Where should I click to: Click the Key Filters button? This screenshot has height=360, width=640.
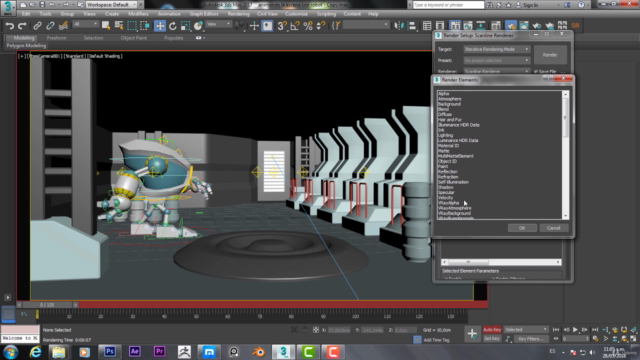530,339
